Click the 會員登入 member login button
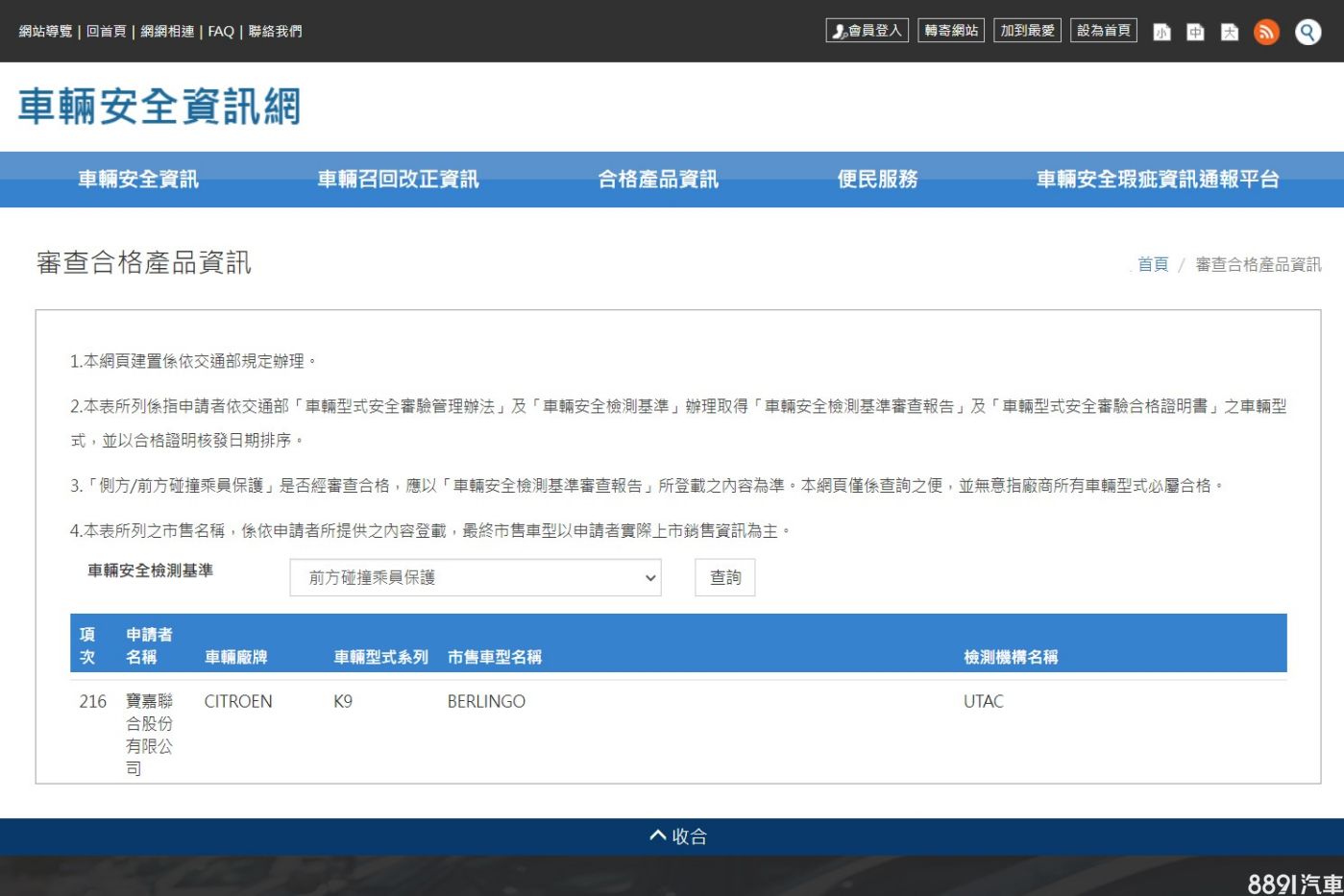Viewport: 1344px width, 896px height. point(867,31)
